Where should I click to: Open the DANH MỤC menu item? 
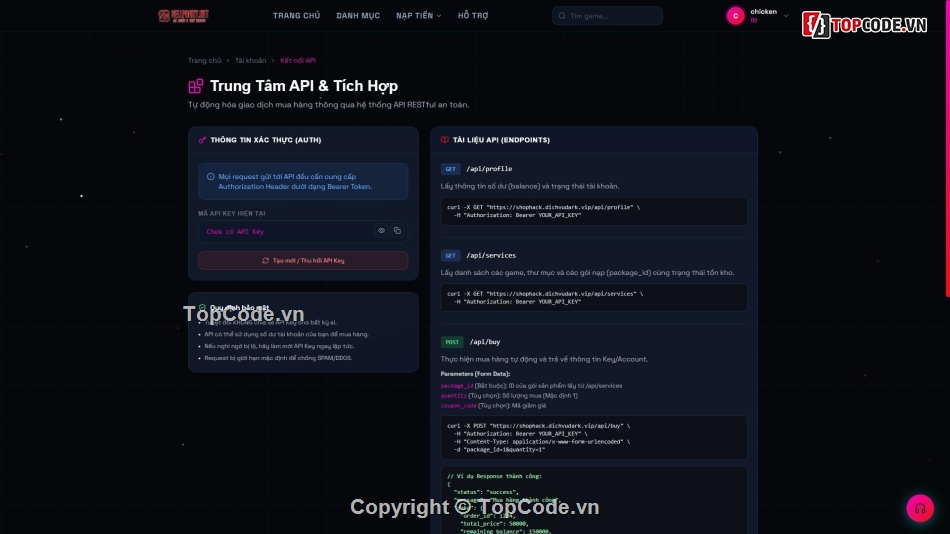358,16
